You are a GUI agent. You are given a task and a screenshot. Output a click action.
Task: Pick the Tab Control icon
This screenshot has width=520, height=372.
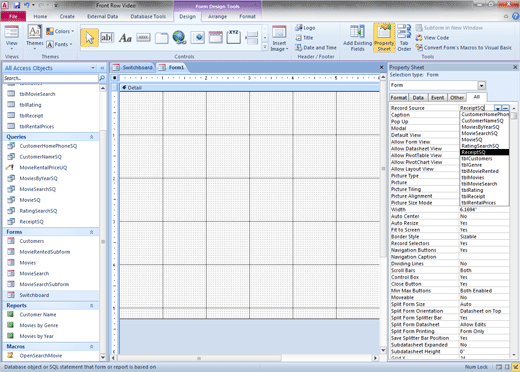pos(161,38)
